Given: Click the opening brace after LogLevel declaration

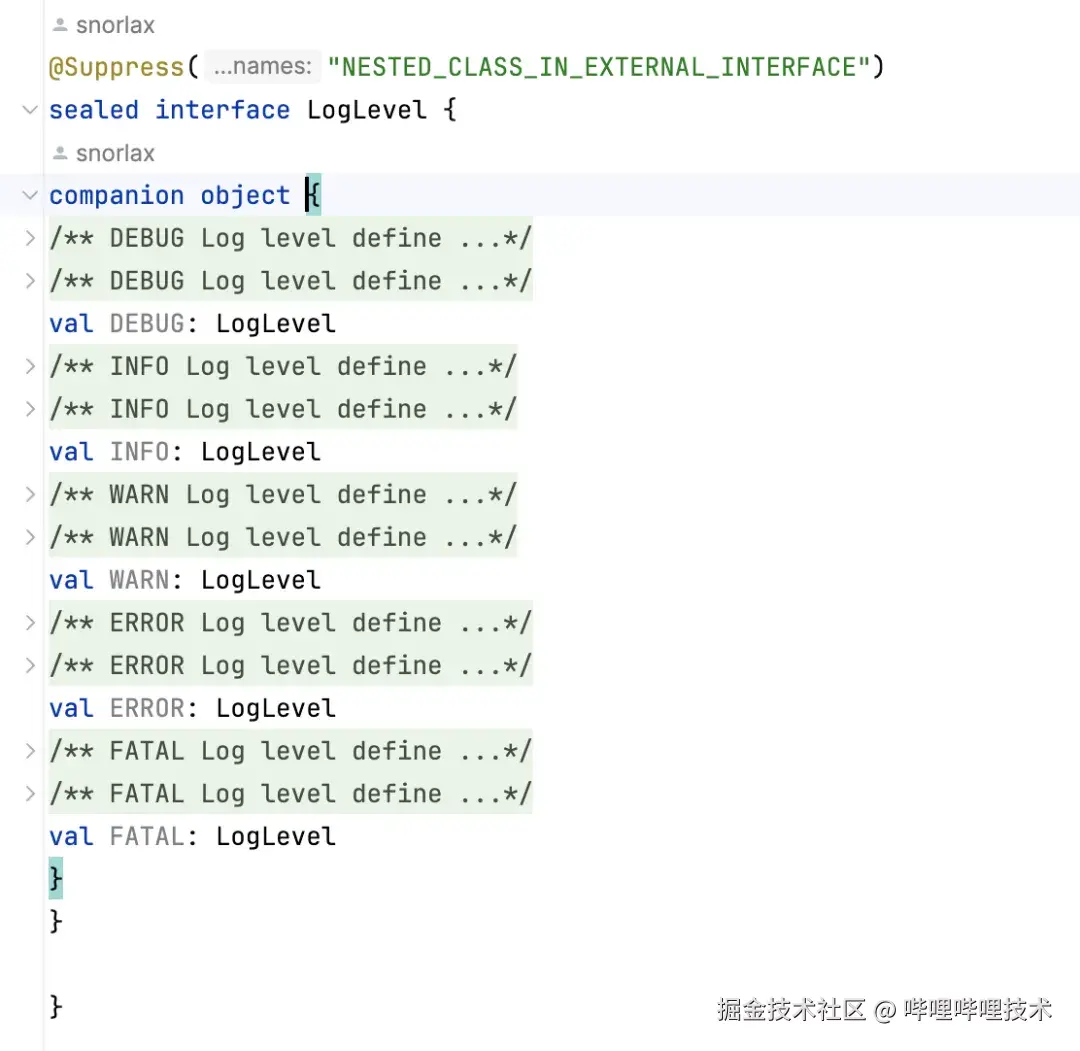Looking at the screenshot, I should pos(450,110).
